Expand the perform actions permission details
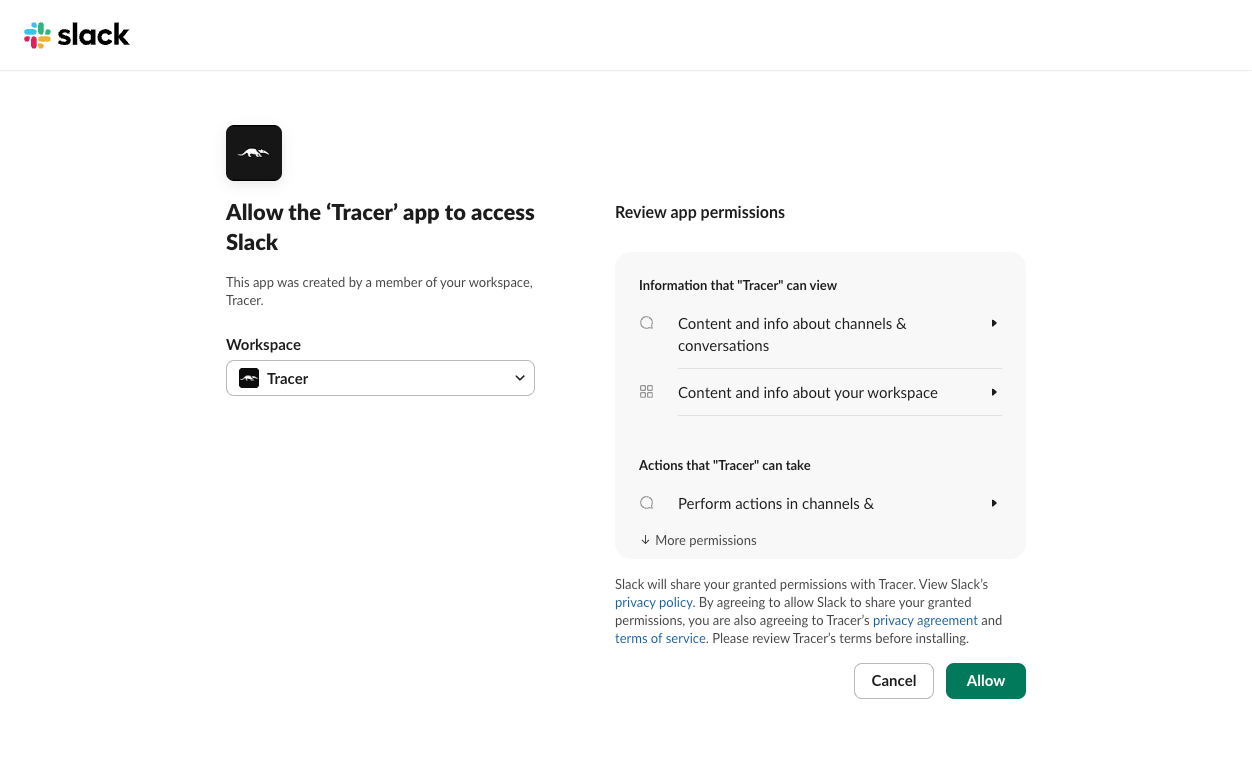 [994, 503]
